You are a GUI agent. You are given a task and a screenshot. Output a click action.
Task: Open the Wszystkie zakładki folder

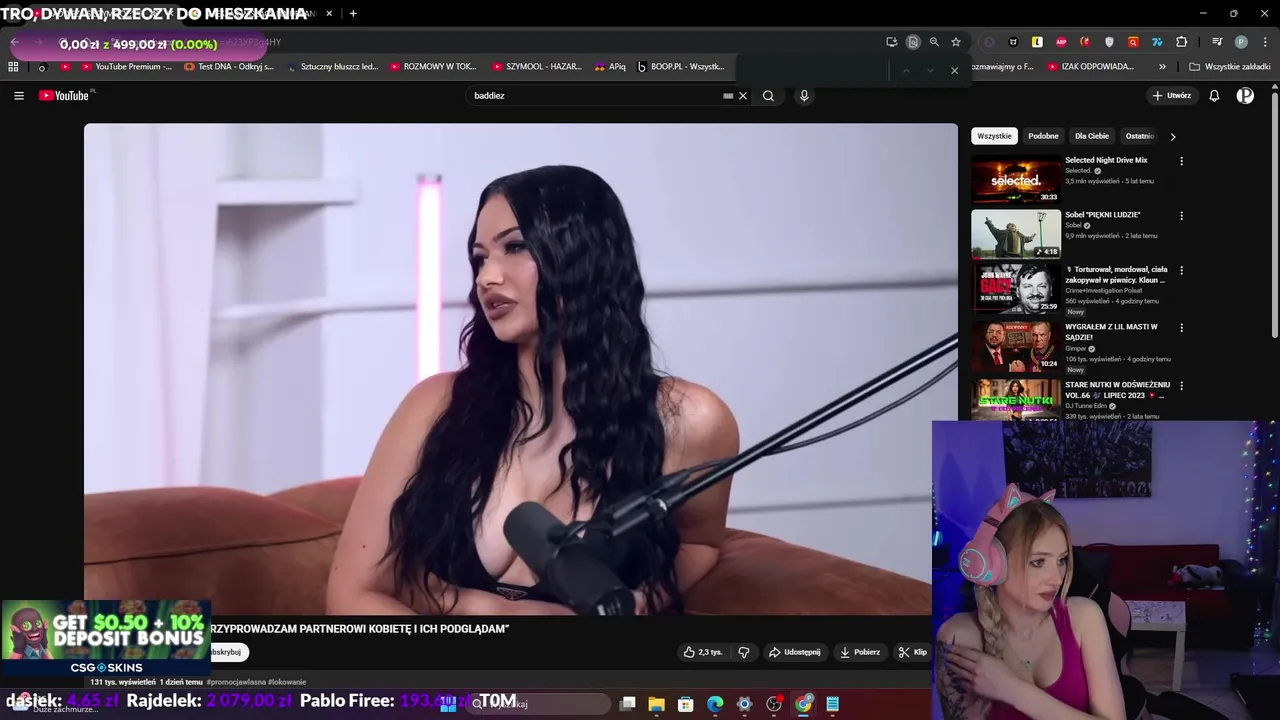(x=1230, y=67)
